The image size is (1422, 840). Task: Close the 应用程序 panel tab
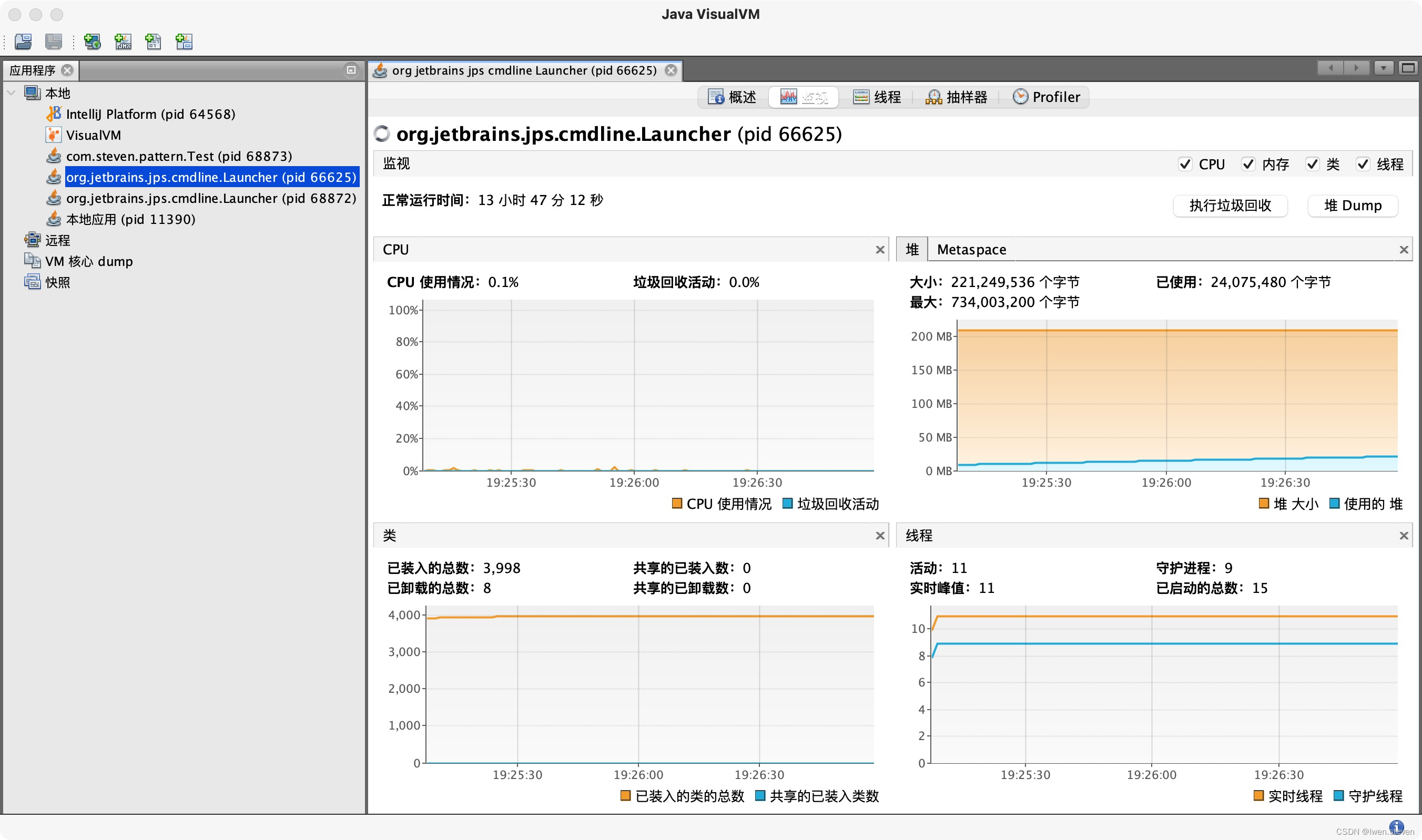point(67,70)
